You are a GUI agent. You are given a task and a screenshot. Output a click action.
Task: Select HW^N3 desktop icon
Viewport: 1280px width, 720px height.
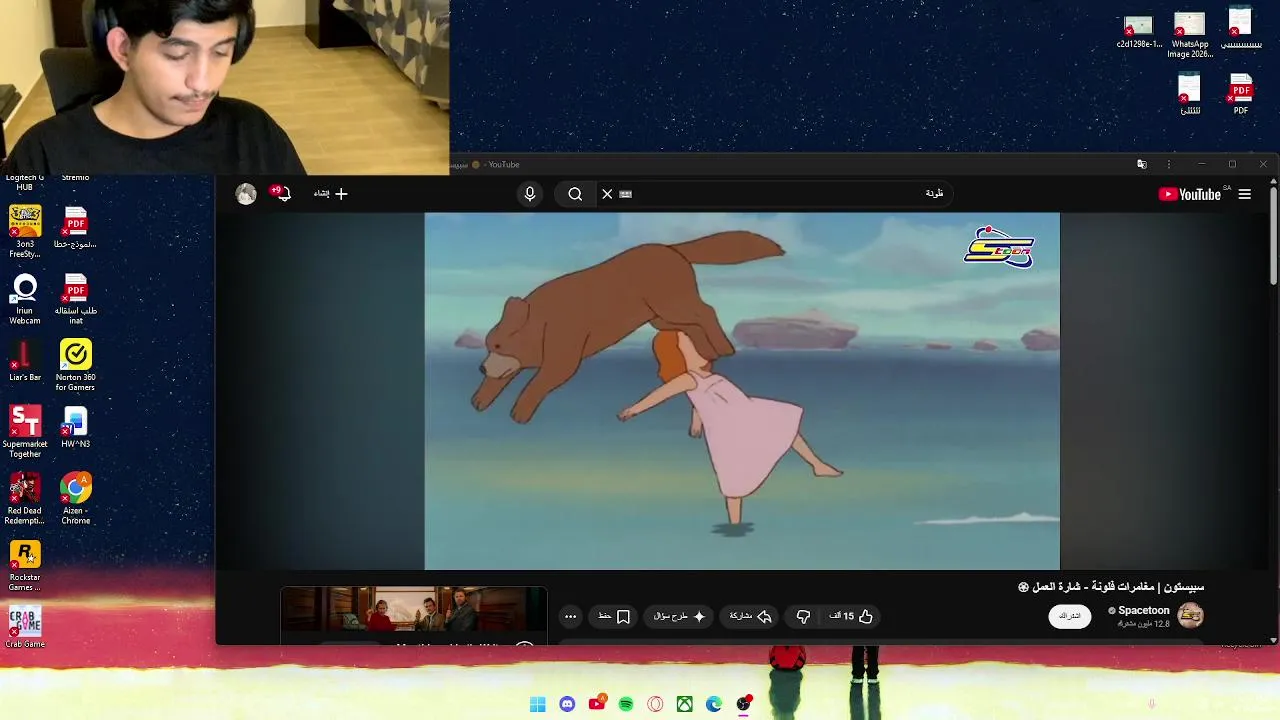point(76,427)
